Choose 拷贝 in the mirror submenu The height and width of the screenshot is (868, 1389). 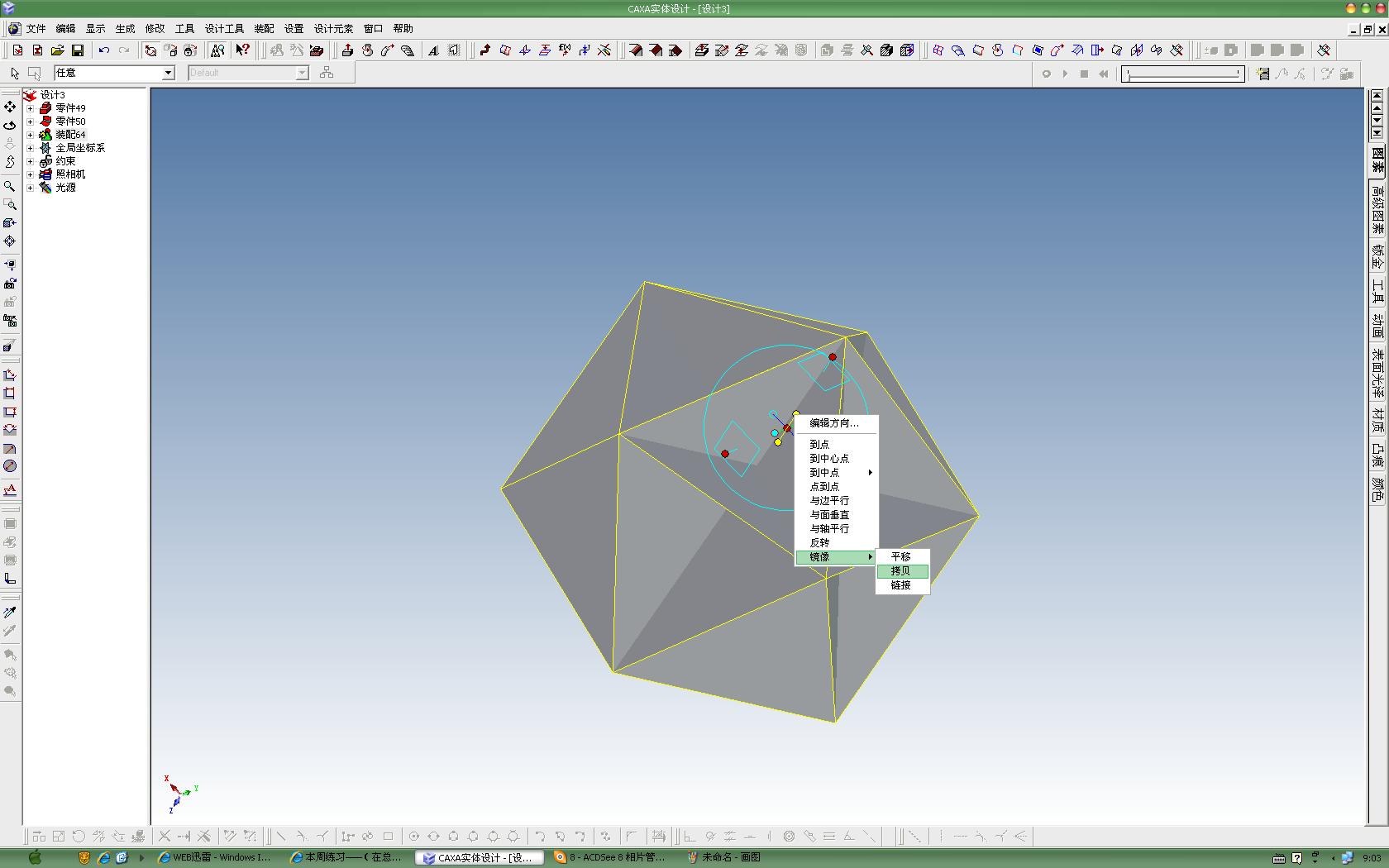coord(903,571)
